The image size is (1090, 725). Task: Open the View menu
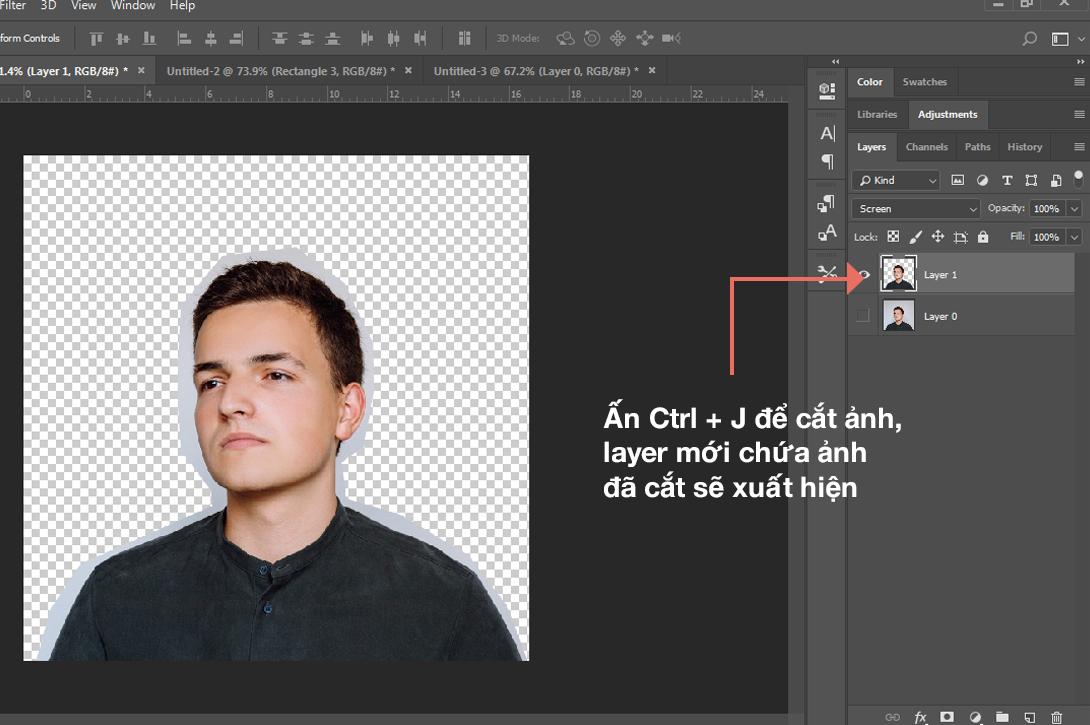[83, 6]
